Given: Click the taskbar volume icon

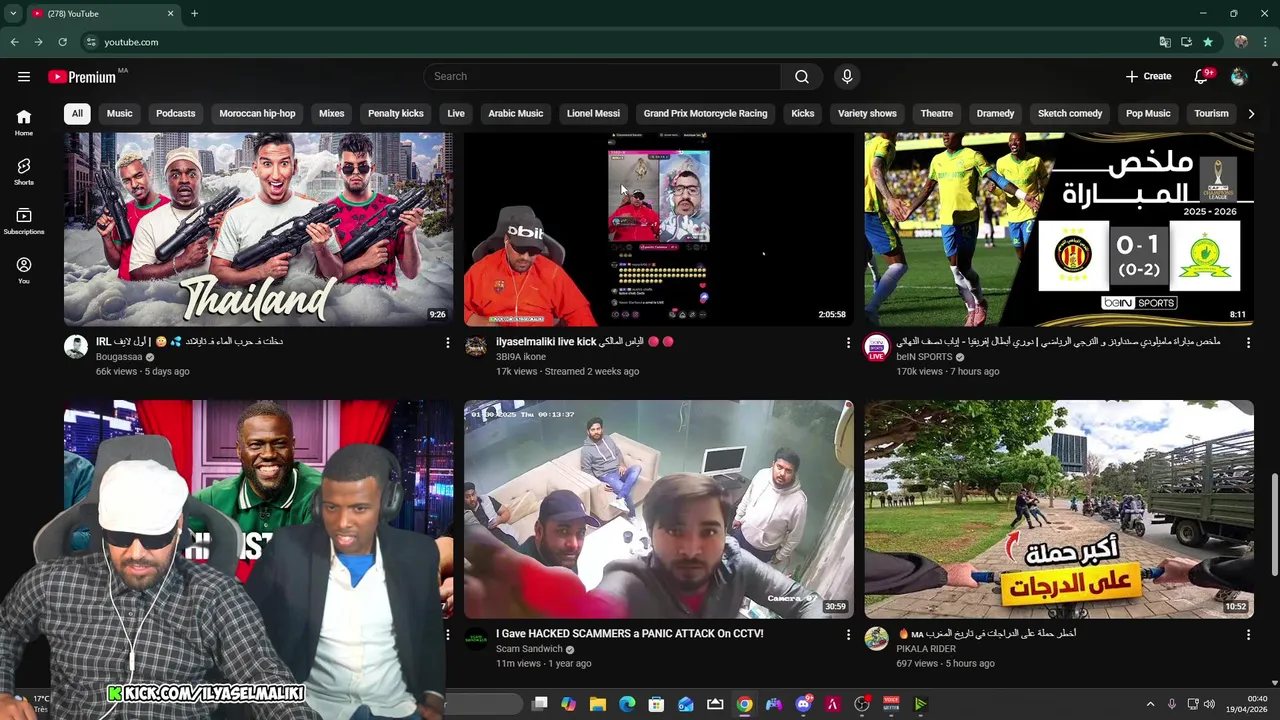Looking at the screenshot, I should point(1209,704).
